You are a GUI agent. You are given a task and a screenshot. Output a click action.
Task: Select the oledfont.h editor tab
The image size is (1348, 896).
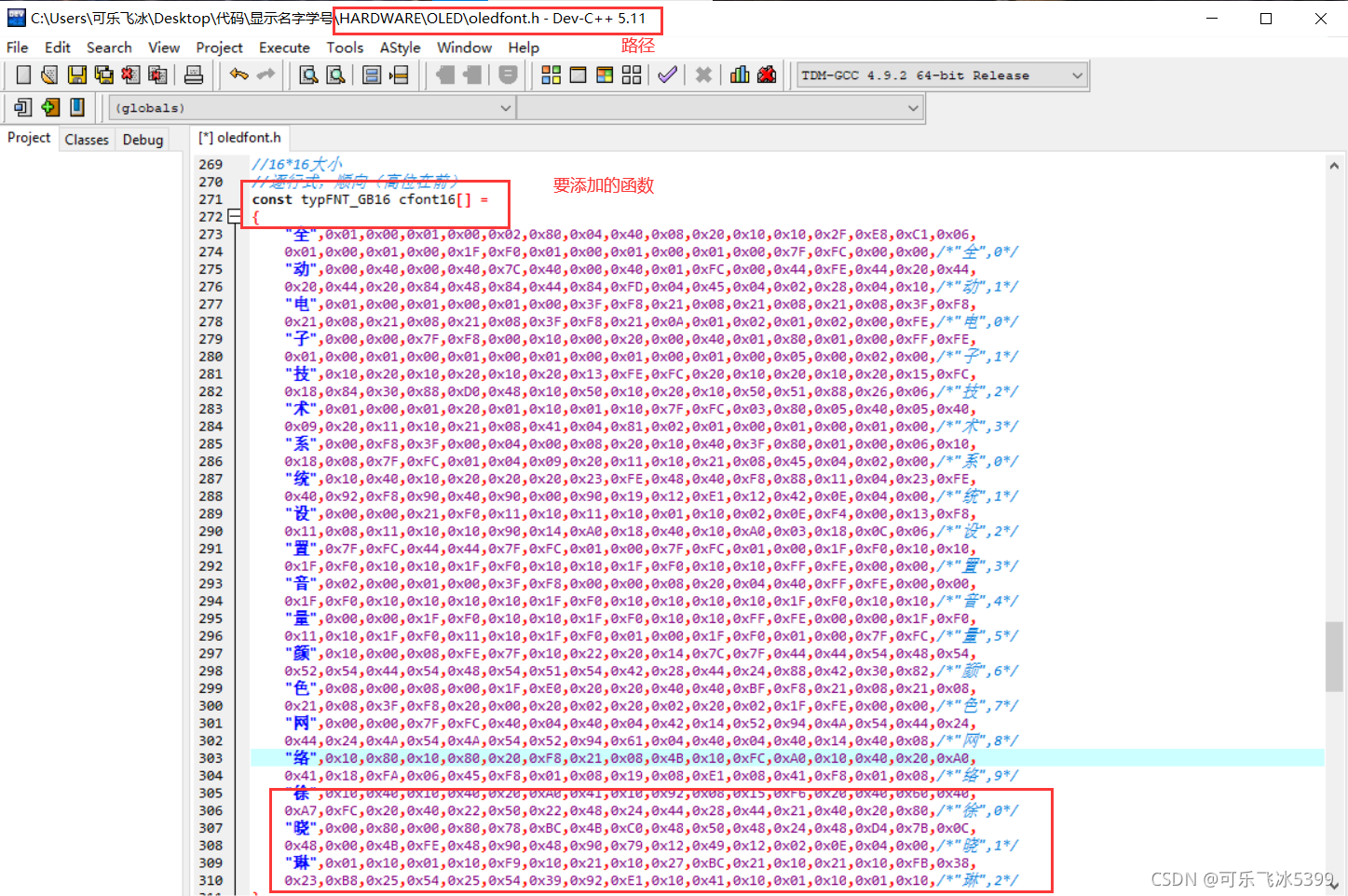(240, 138)
